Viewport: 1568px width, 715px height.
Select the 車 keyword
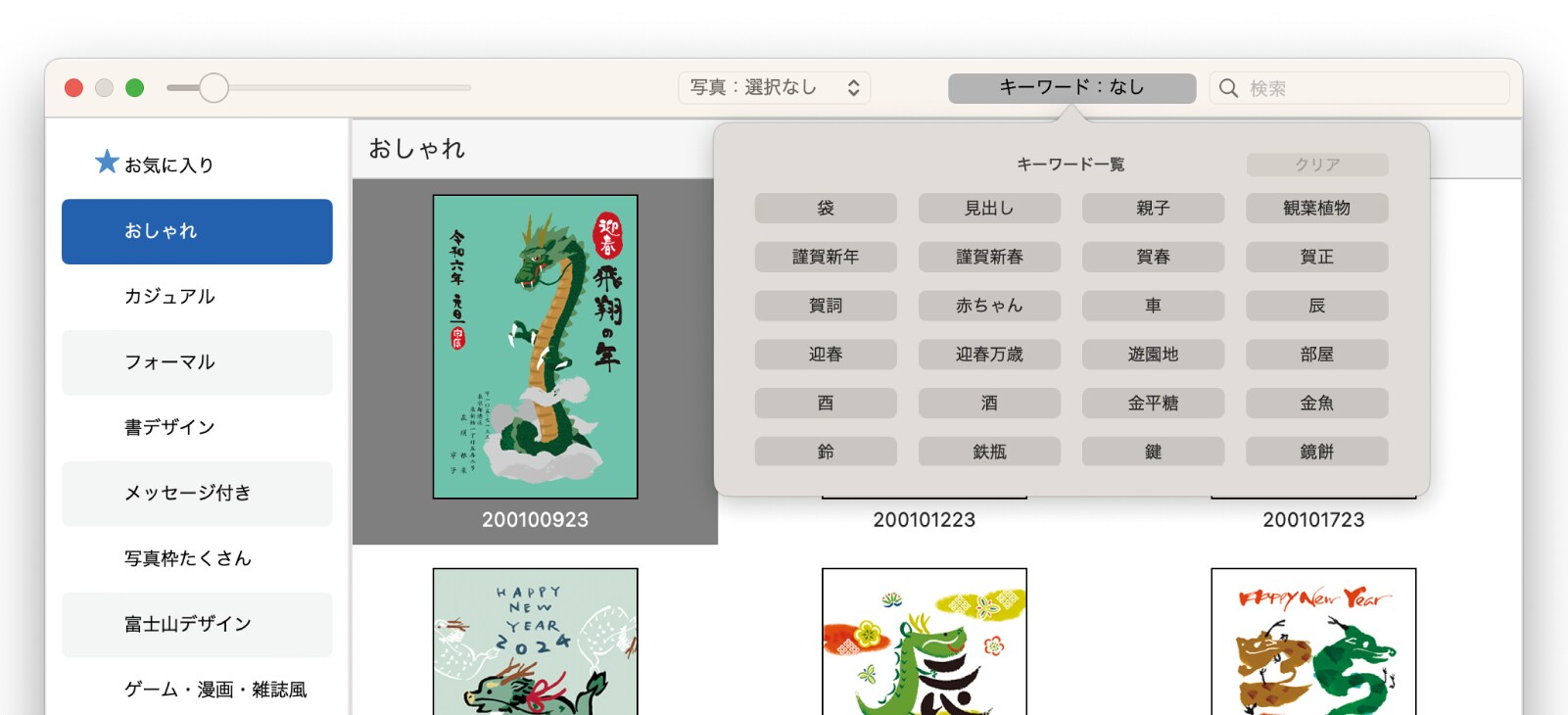pyautogui.click(x=1153, y=306)
